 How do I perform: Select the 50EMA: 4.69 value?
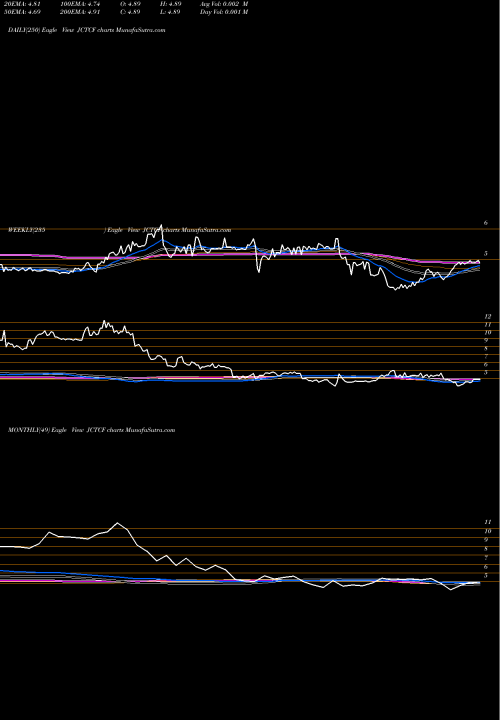pos(21,12)
